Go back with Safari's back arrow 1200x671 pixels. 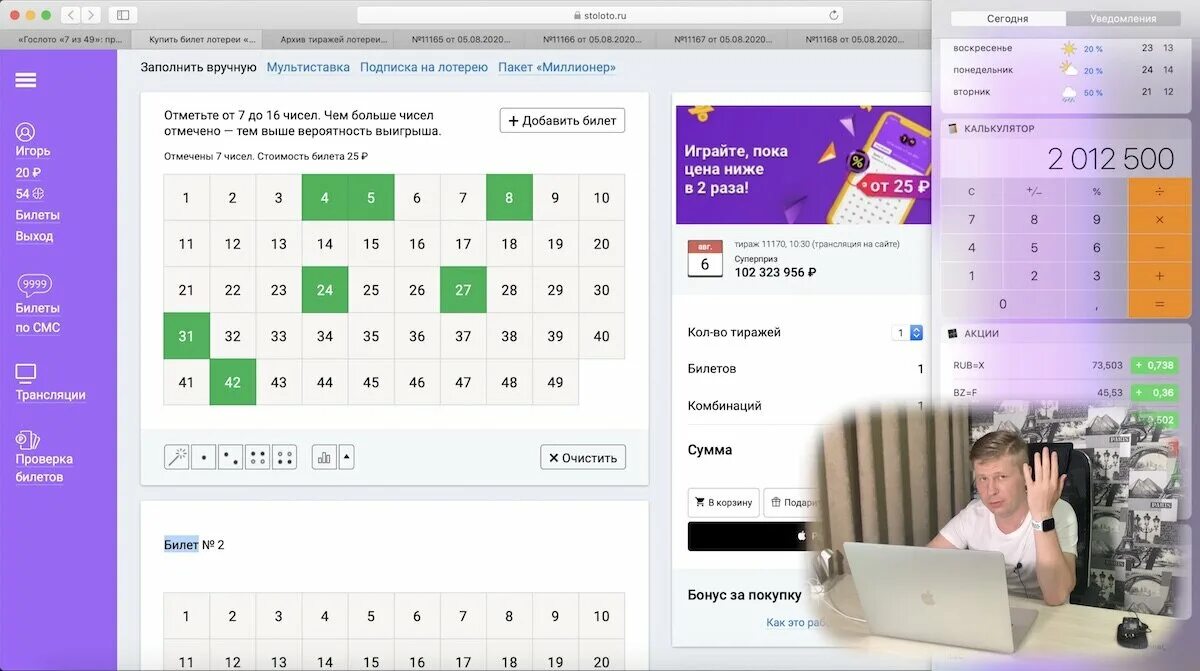[x=71, y=15]
